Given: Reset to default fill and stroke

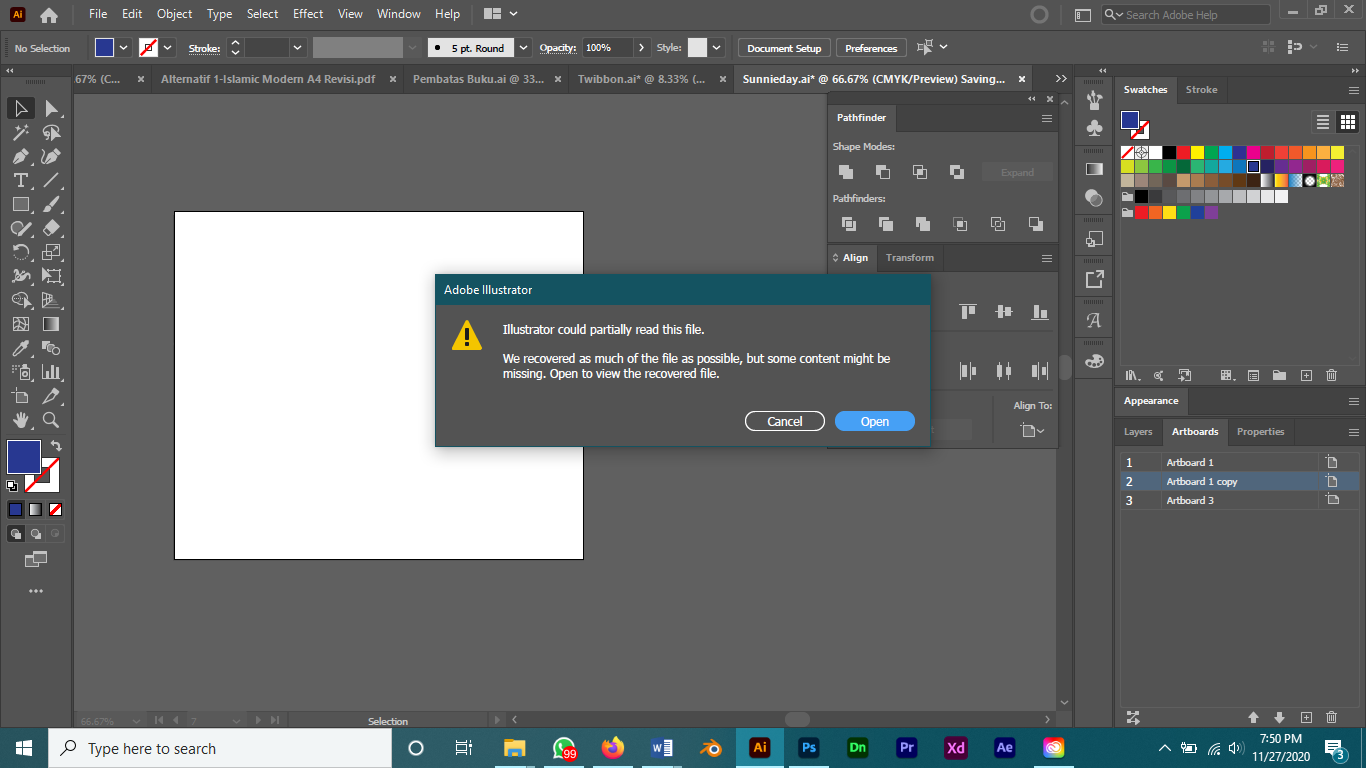Looking at the screenshot, I should click(12, 486).
